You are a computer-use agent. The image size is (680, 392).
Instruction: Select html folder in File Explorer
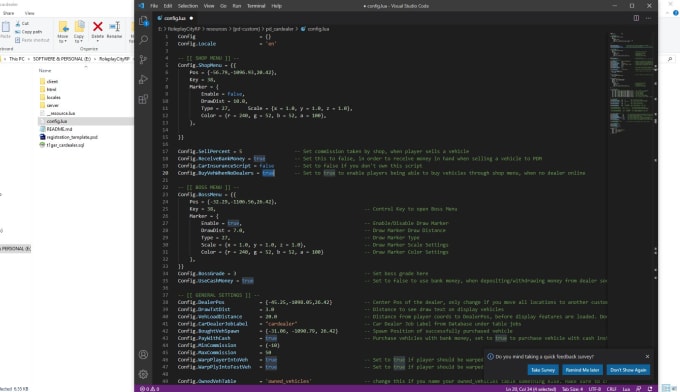coord(51,89)
